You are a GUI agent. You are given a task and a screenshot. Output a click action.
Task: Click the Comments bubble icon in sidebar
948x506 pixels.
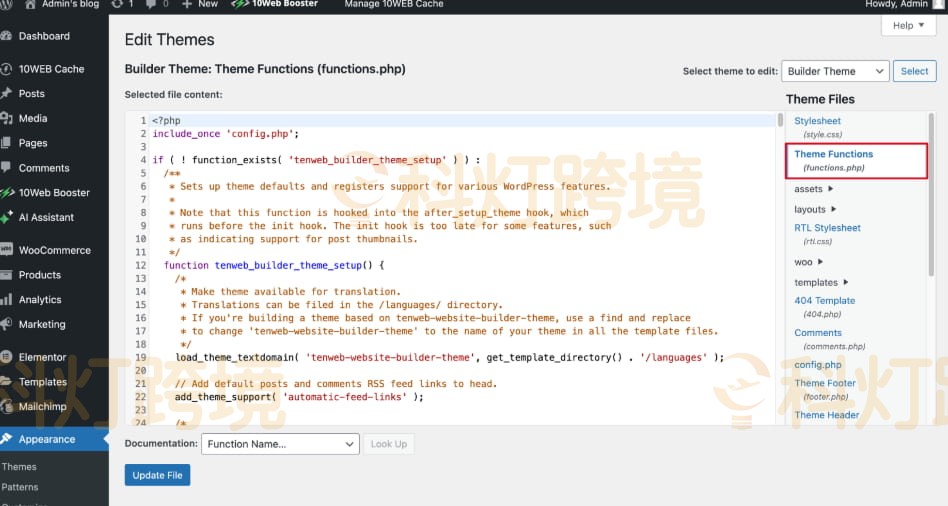tap(7, 168)
